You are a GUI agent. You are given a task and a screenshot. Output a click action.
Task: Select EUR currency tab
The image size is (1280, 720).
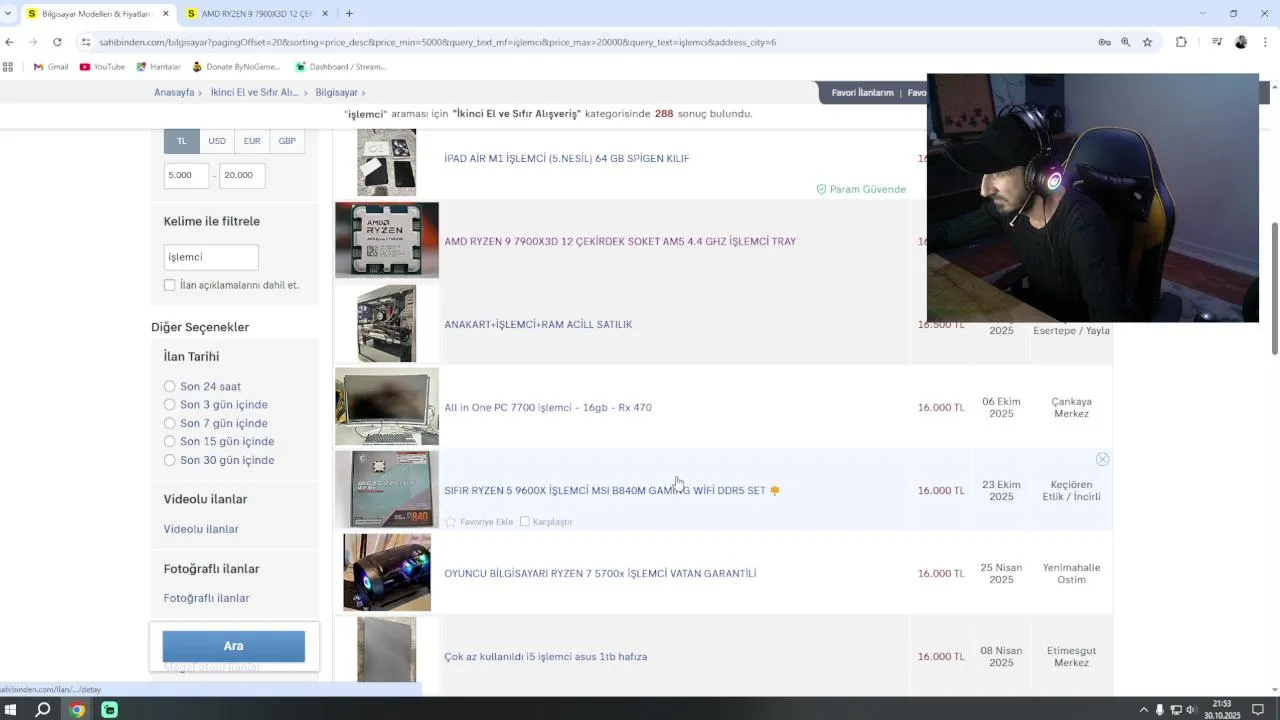[252, 141]
